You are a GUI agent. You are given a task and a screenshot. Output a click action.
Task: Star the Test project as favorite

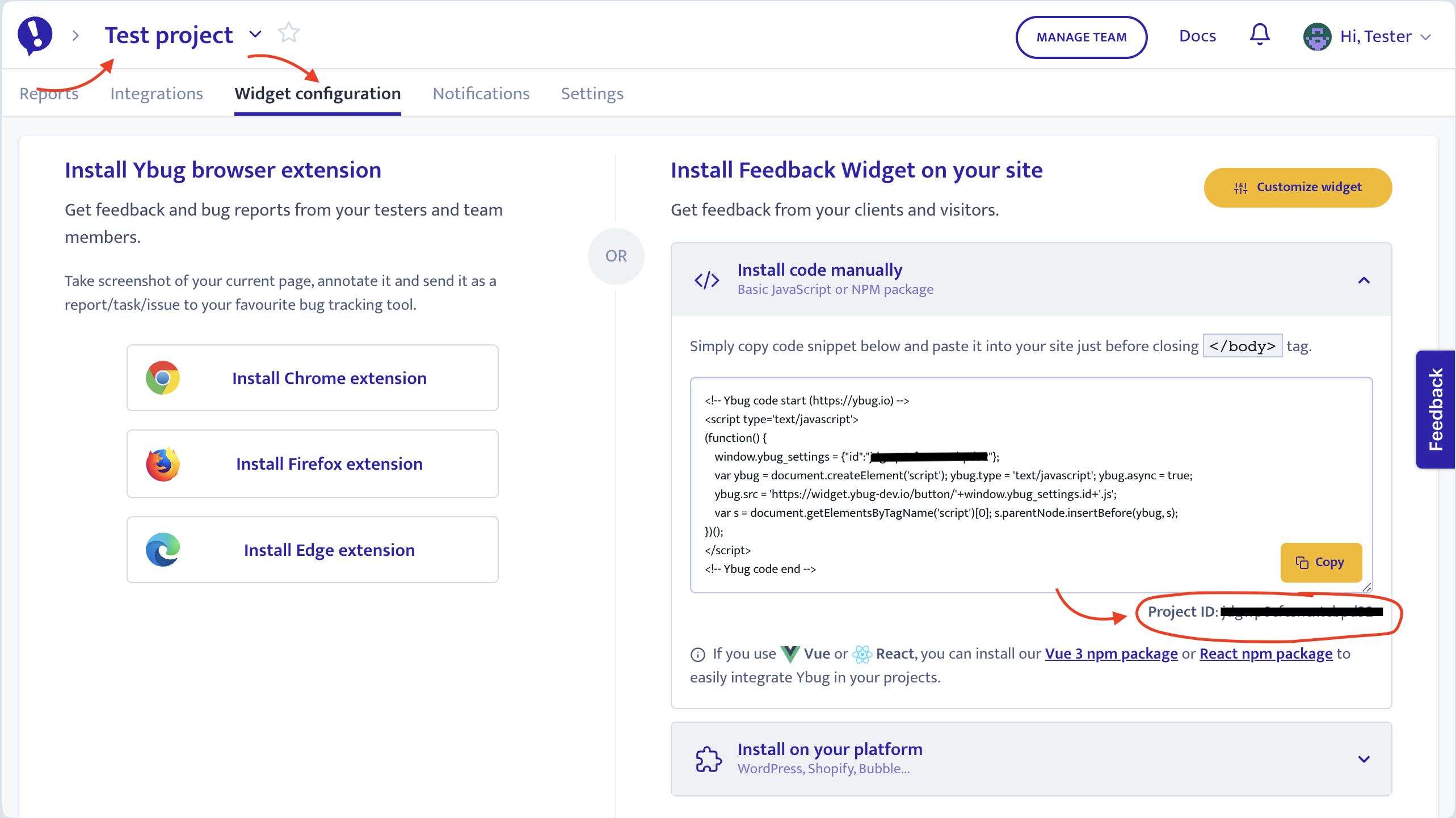click(288, 33)
